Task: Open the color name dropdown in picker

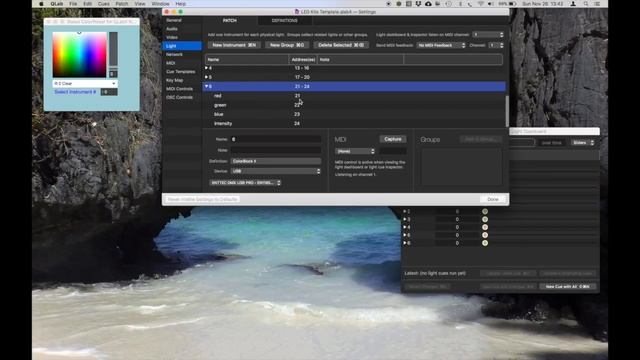Action: pos(85,83)
